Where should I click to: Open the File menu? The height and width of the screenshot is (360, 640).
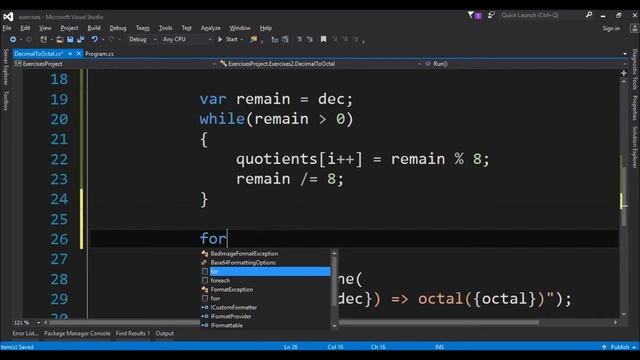pyautogui.click(x=7, y=28)
